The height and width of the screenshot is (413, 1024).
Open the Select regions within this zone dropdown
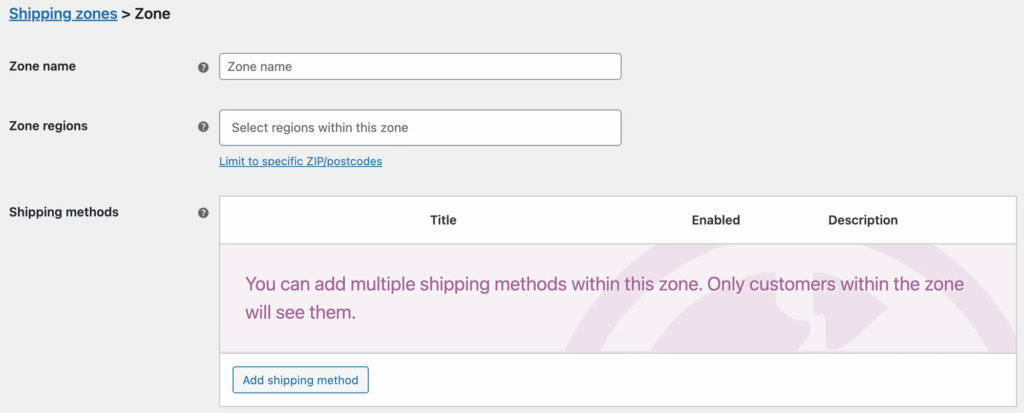click(420, 128)
